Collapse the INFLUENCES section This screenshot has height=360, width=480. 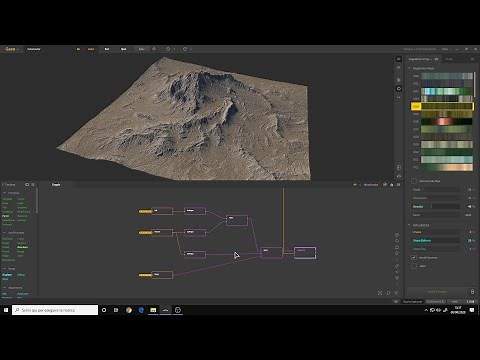point(410,225)
